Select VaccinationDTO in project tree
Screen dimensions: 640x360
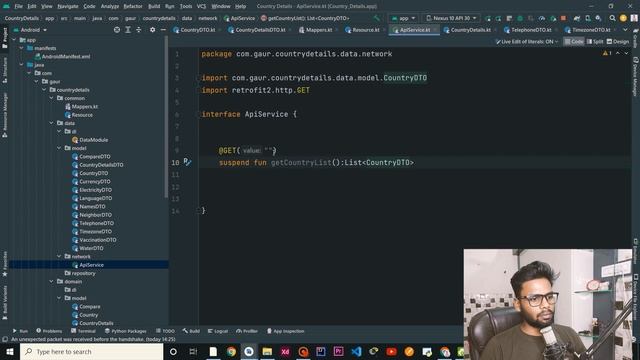(98, 240)
